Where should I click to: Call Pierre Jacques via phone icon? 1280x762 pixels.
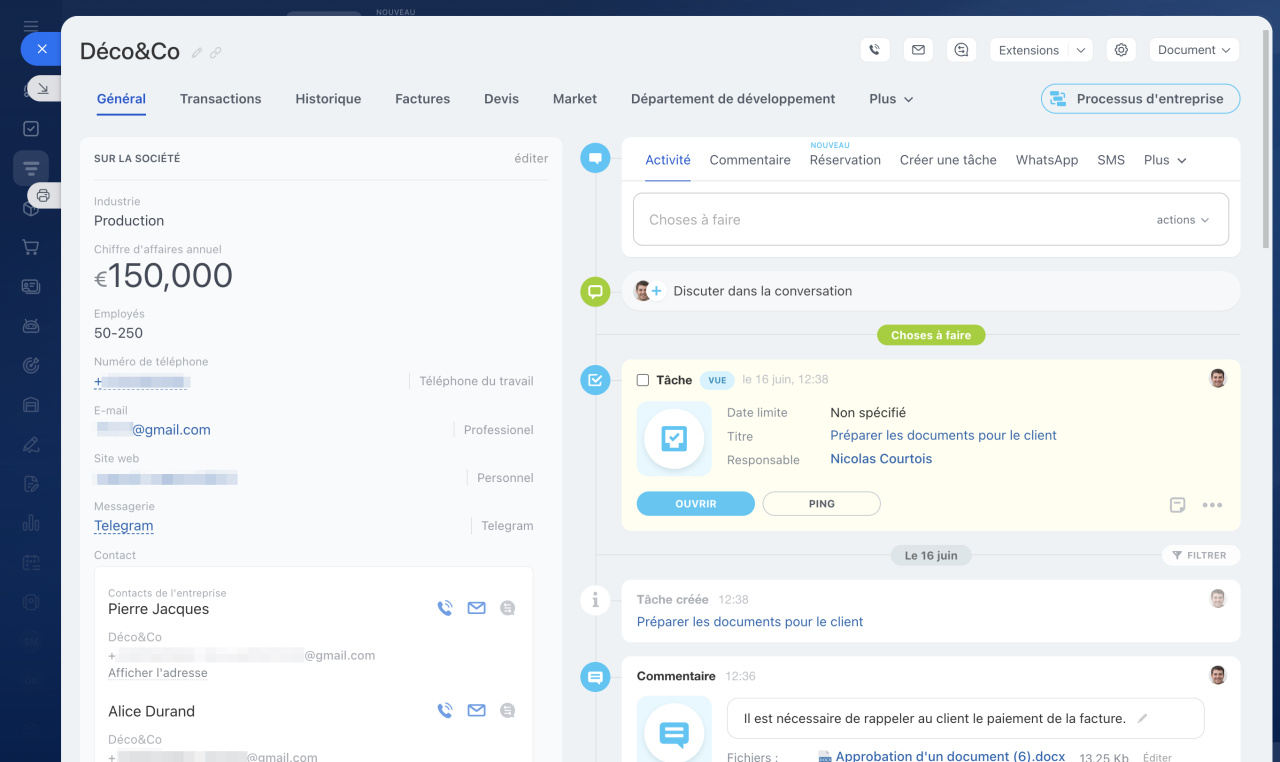point(445,608)
